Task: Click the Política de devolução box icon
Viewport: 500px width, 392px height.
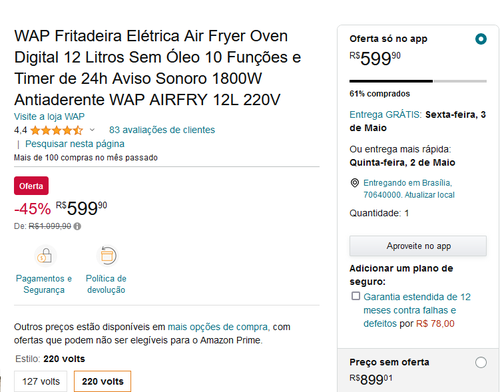Action: [107, 256]
